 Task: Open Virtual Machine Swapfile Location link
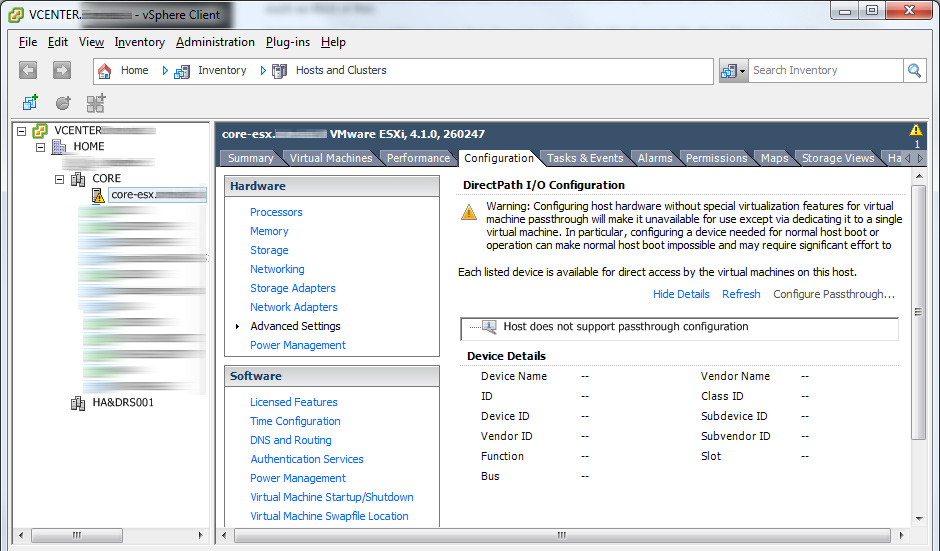(x=329, y=516)
